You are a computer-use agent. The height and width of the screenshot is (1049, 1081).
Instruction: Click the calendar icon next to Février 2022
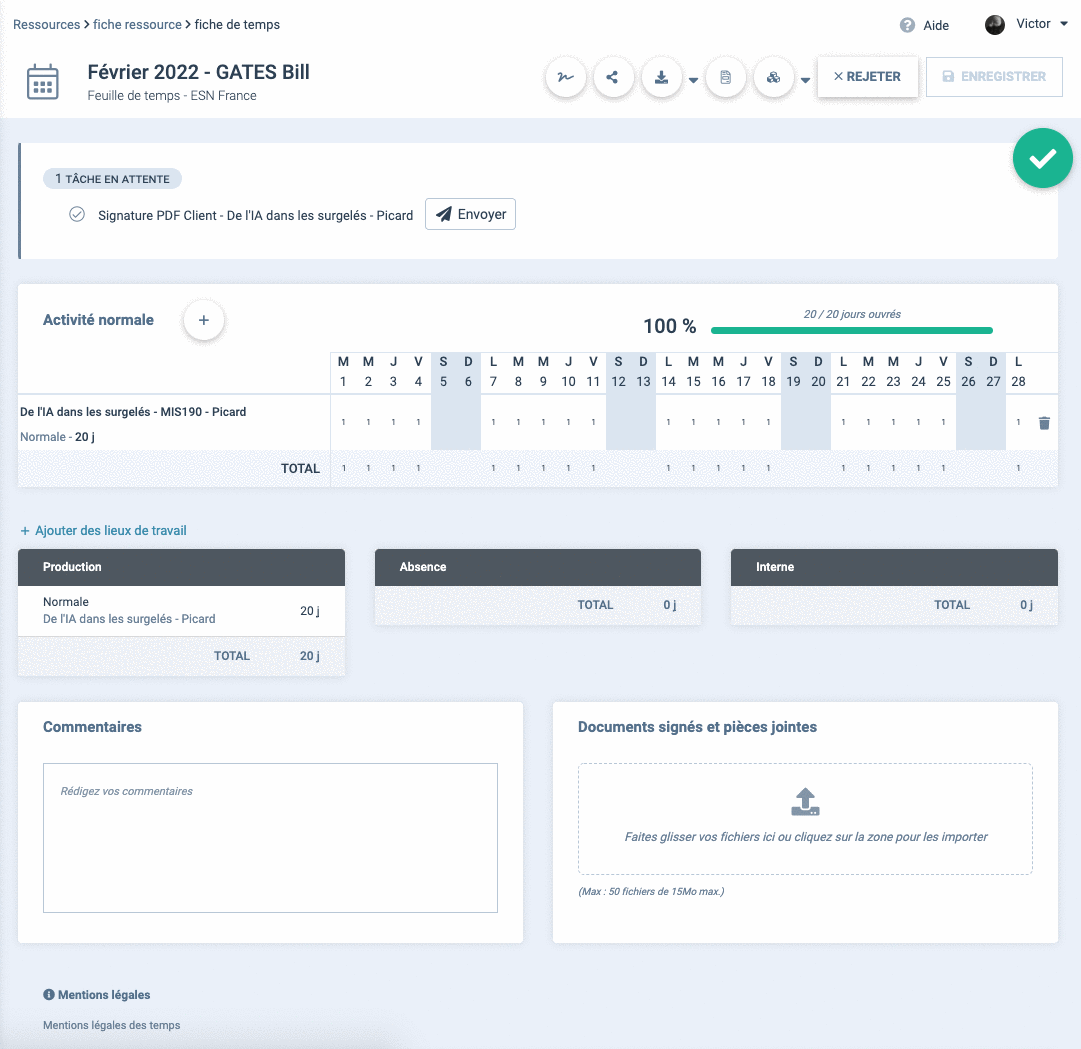pos(42,82)
